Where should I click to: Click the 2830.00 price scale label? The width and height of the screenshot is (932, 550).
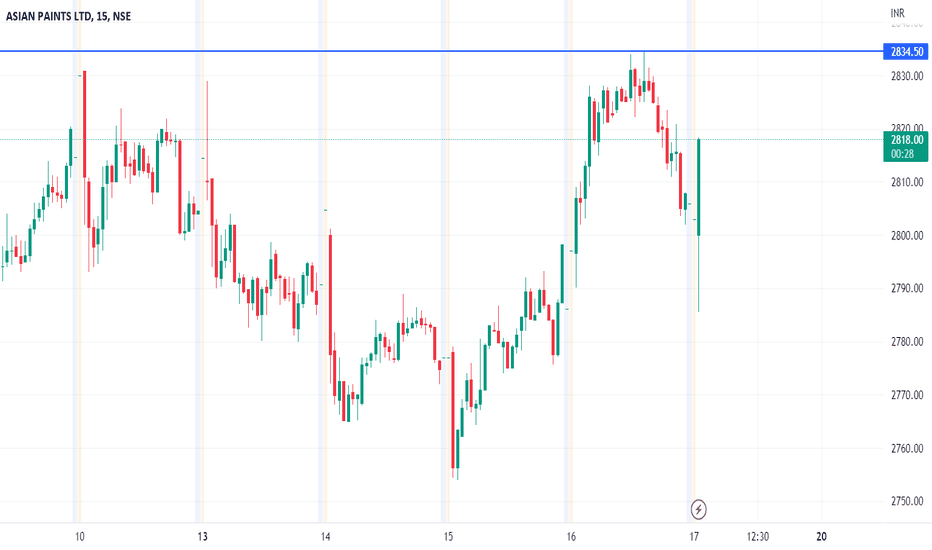(x=907, y=76)
